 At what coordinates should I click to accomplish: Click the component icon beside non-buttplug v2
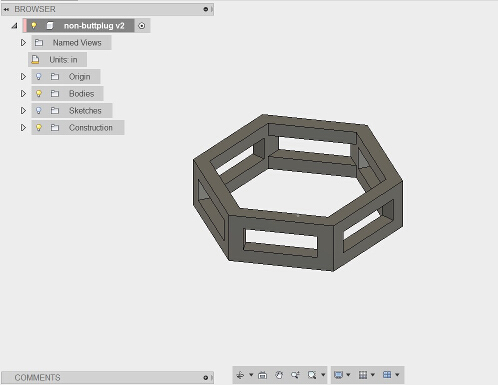pyautogui.click(x=50, y=26)
